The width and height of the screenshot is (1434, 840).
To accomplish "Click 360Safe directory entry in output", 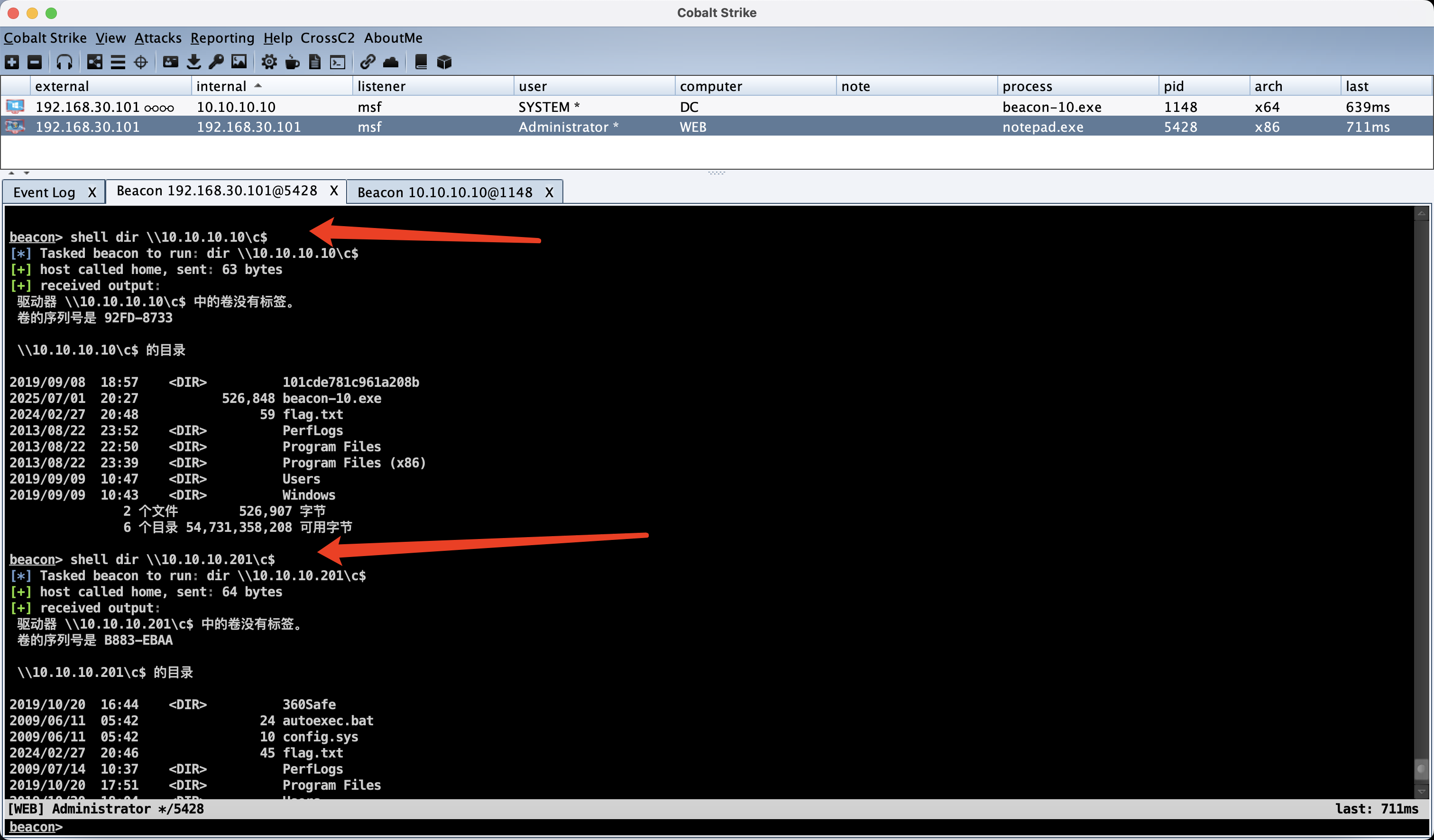I will (309, 704).
